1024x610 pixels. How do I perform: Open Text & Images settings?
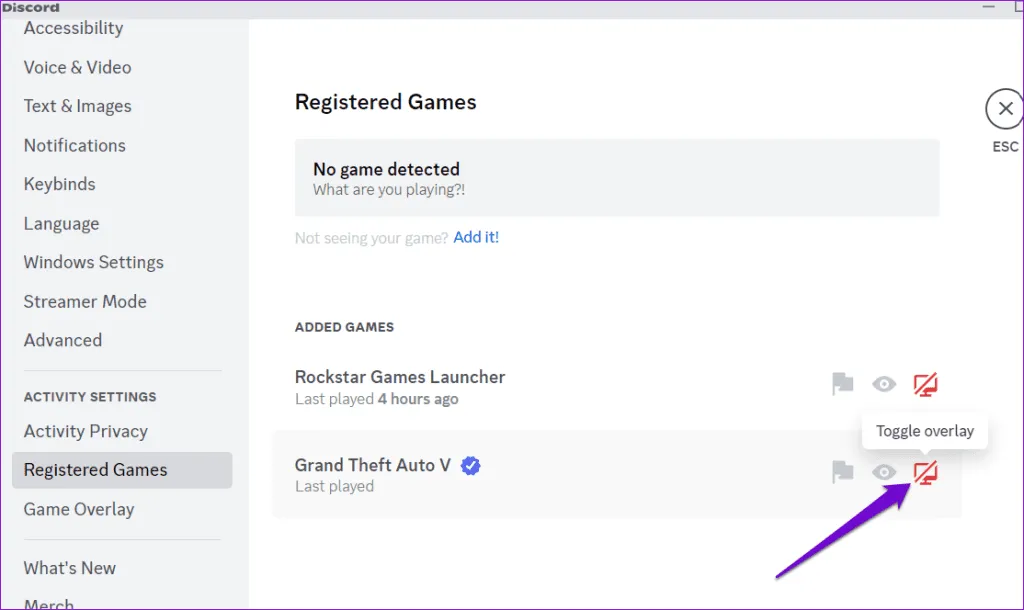(78, 106)
